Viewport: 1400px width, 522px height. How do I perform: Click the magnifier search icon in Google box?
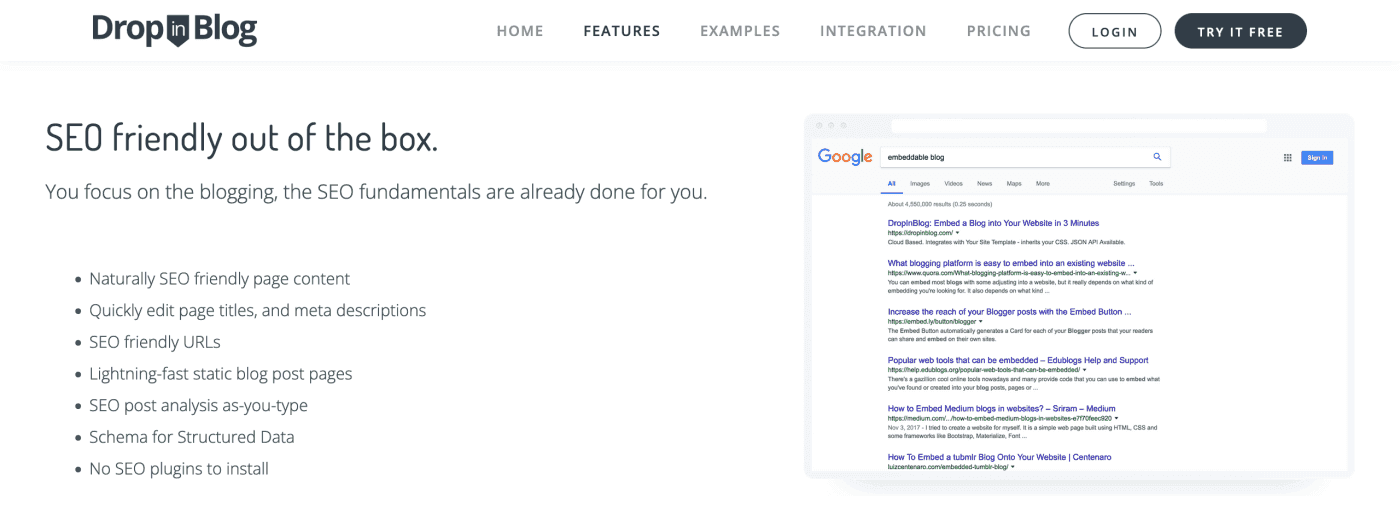tap(1157, 157)
